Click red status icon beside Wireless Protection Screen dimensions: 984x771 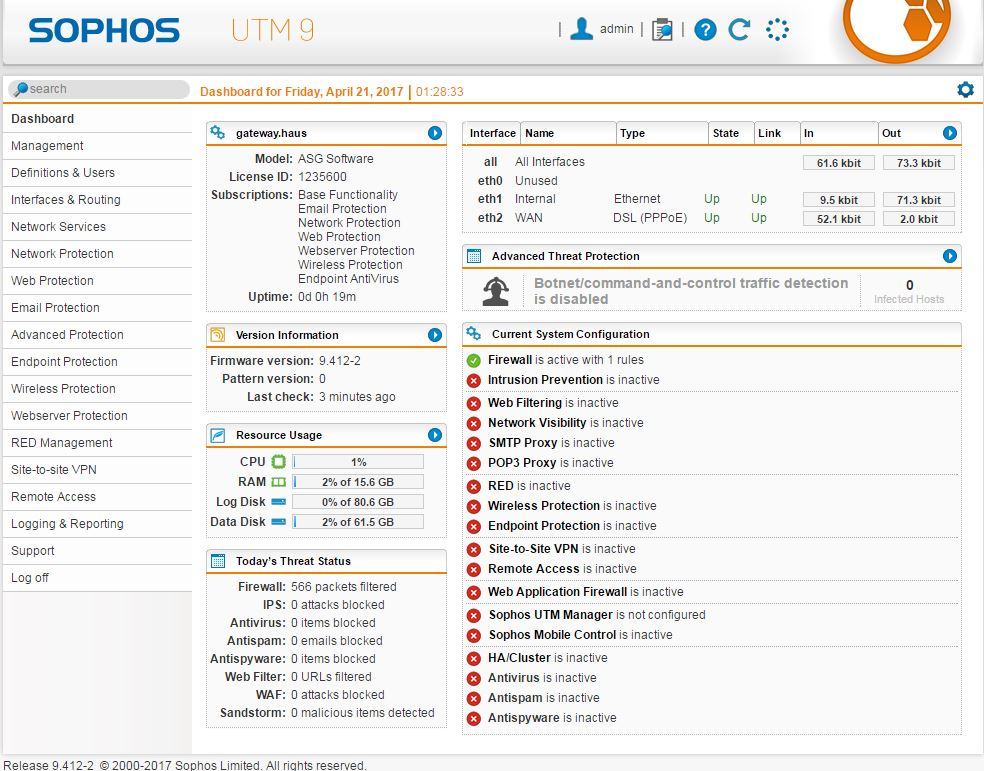pos(474,506)
